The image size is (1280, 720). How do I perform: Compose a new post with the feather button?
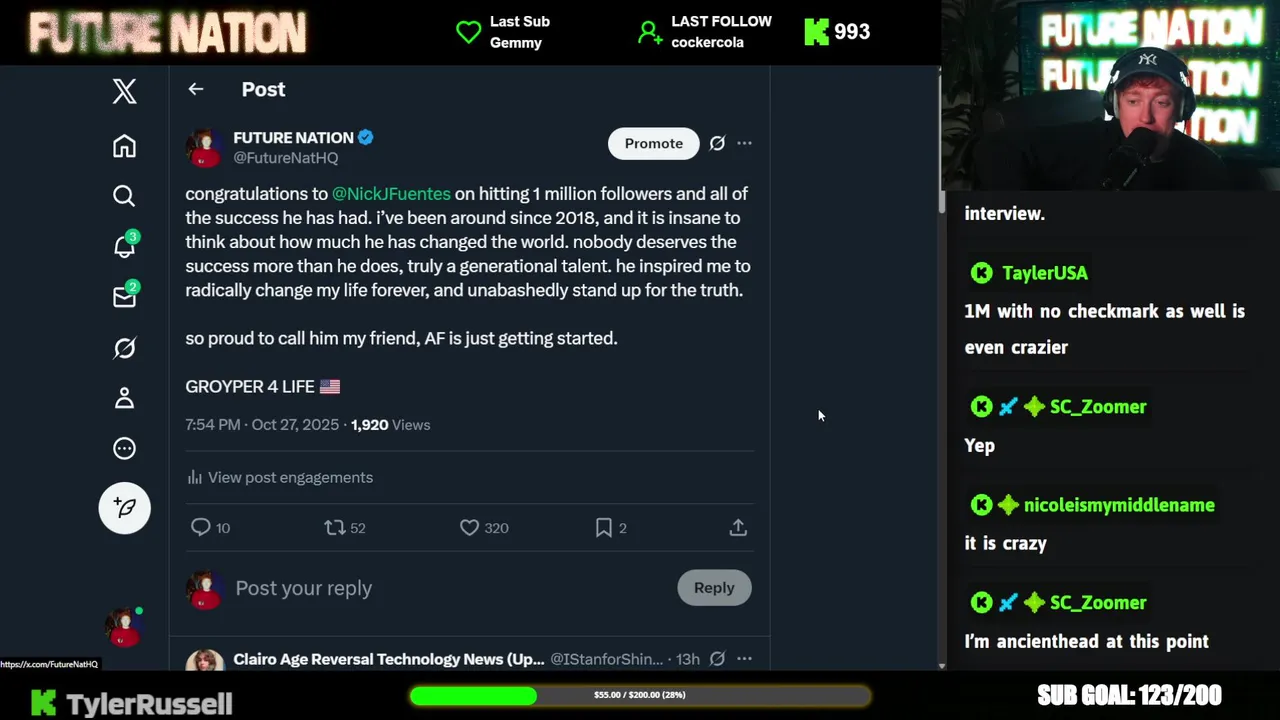click(124, 508)
